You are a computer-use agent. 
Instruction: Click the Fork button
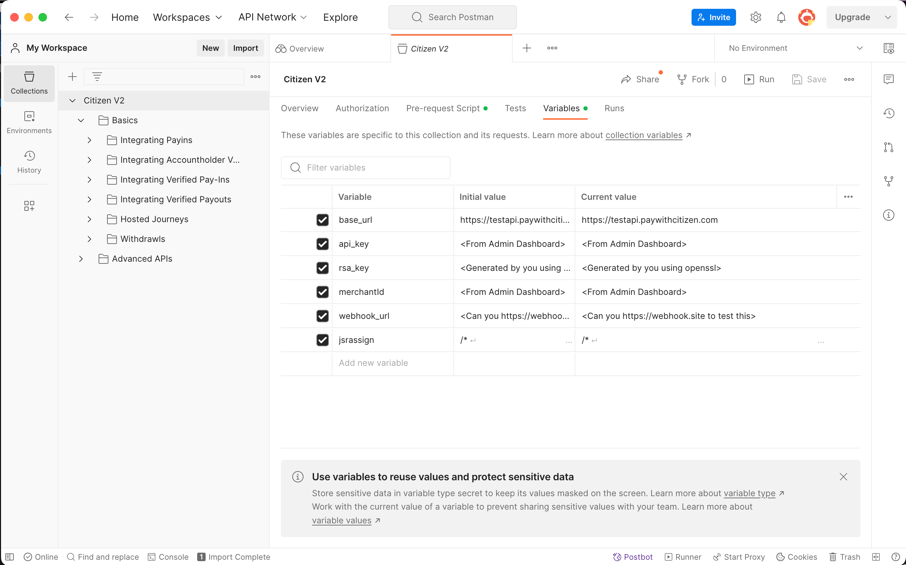[693, 79]
